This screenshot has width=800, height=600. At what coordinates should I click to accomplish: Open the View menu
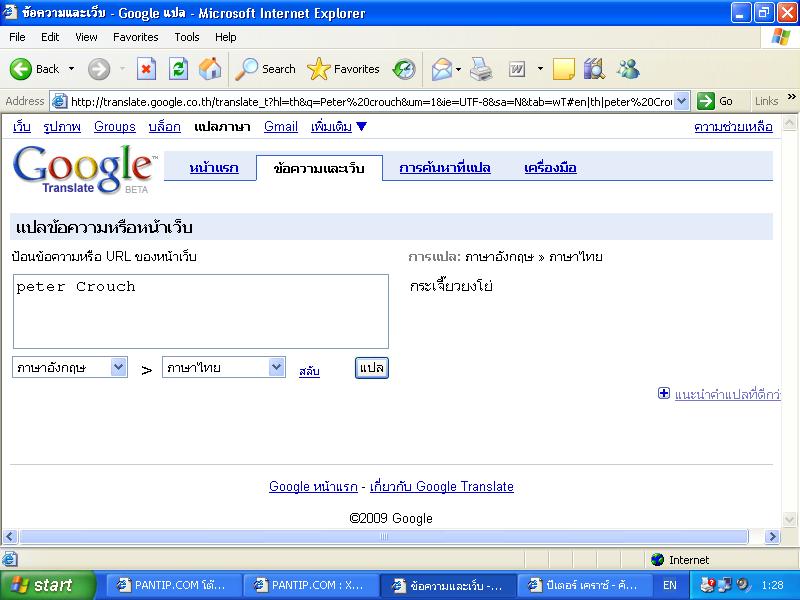(86, 37)
